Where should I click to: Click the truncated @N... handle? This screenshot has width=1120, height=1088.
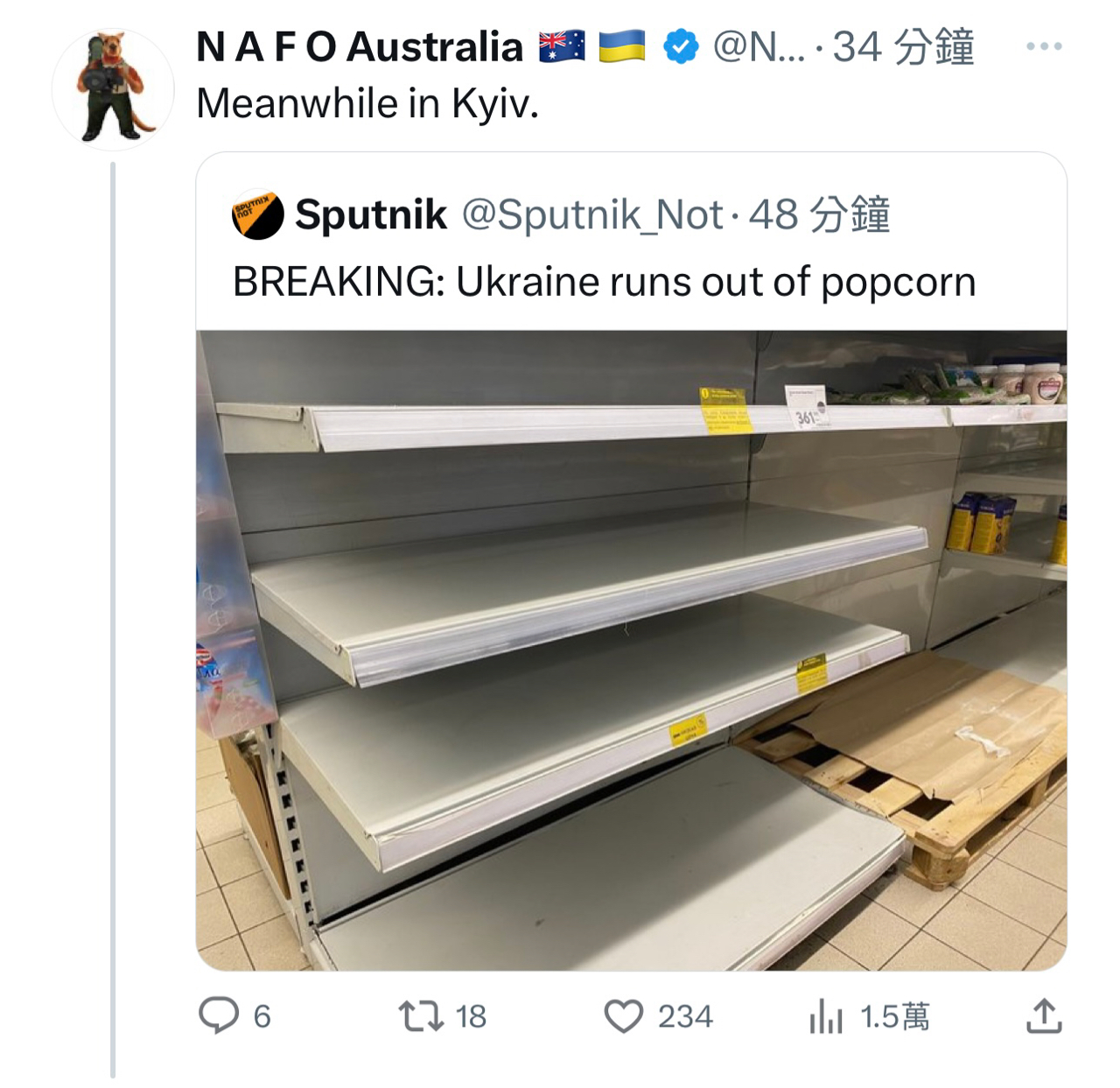click(759, 46)
